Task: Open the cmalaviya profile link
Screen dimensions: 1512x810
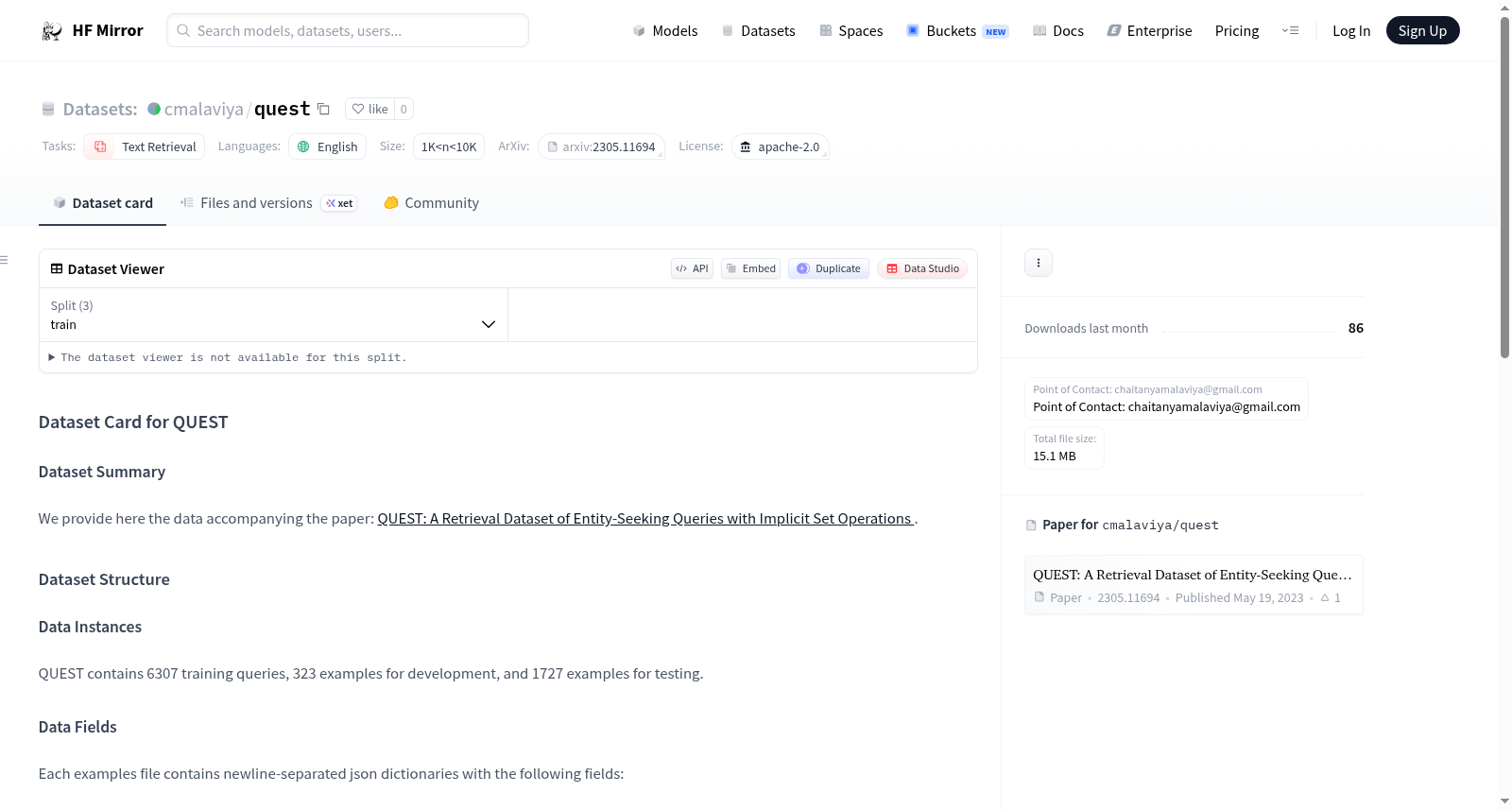Action: pyautogui.click(x=203, y=109)
